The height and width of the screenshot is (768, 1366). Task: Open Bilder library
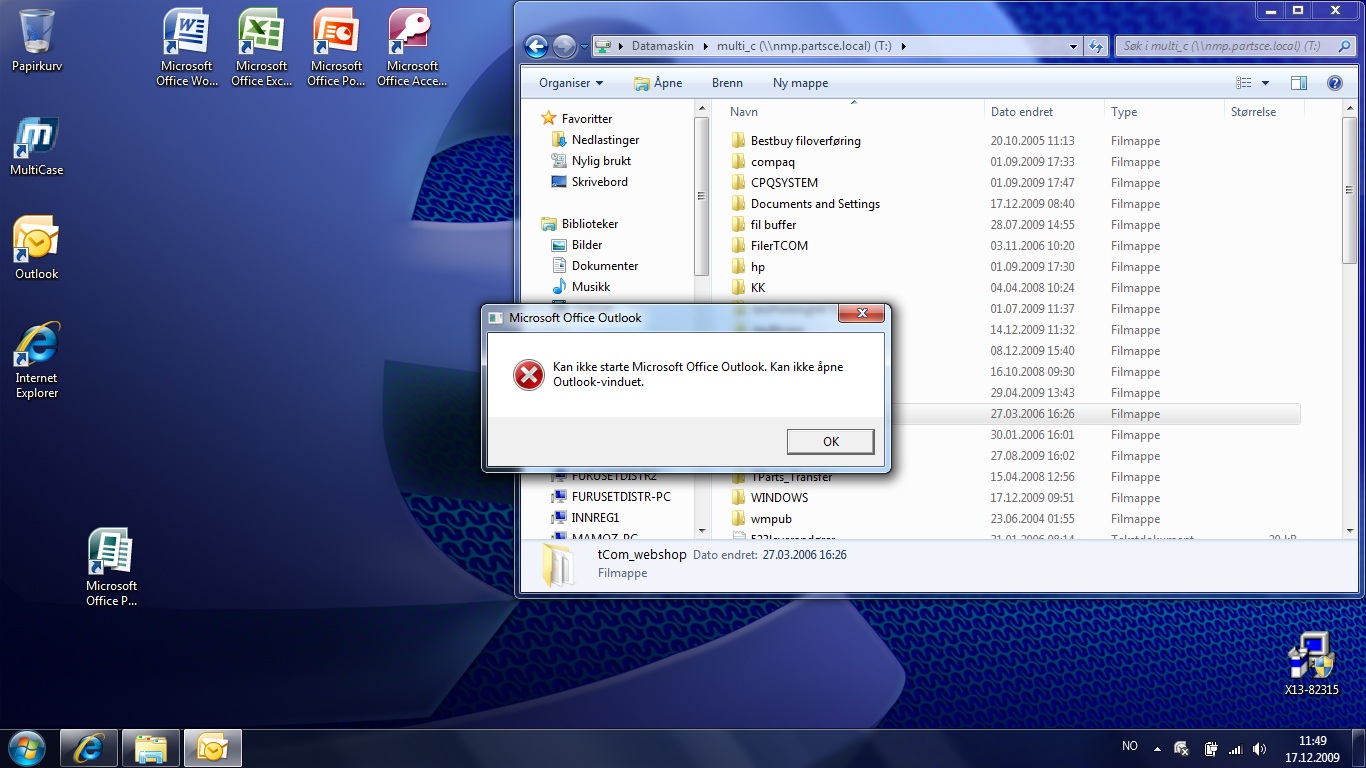pyautogui.click(x=576, y=245)
